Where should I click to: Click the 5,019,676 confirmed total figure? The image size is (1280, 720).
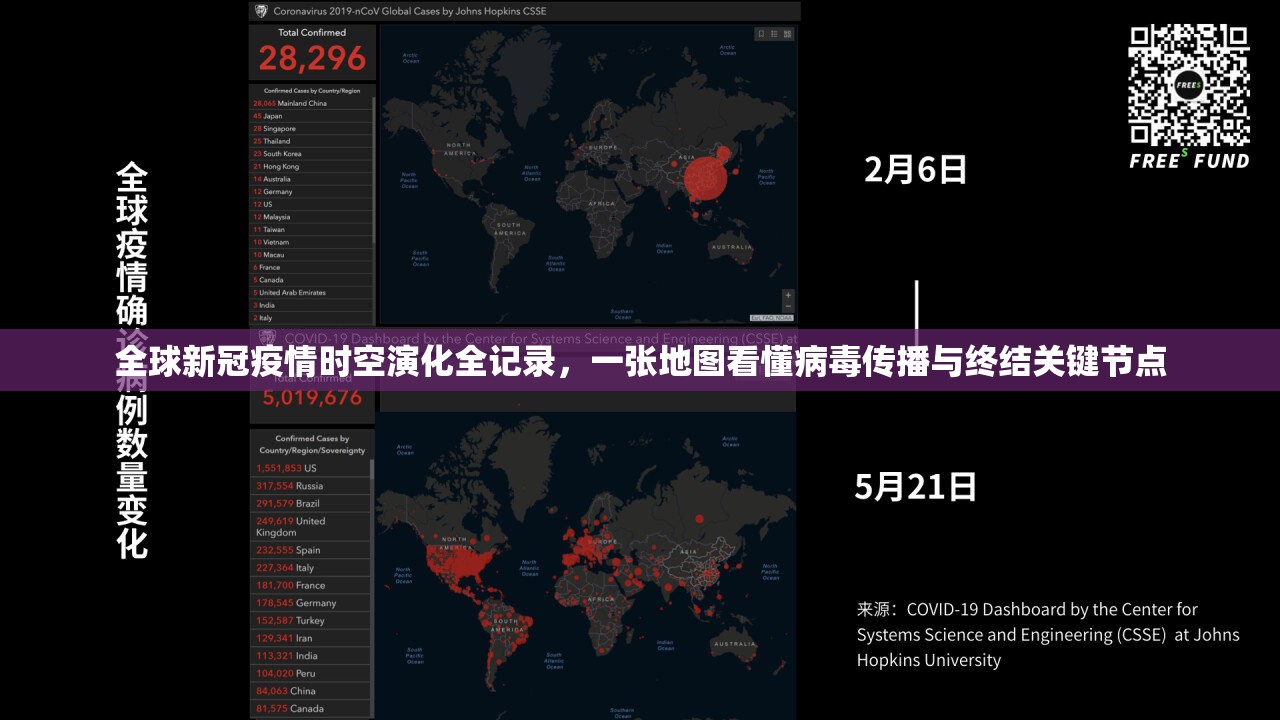tap(311, 397)
